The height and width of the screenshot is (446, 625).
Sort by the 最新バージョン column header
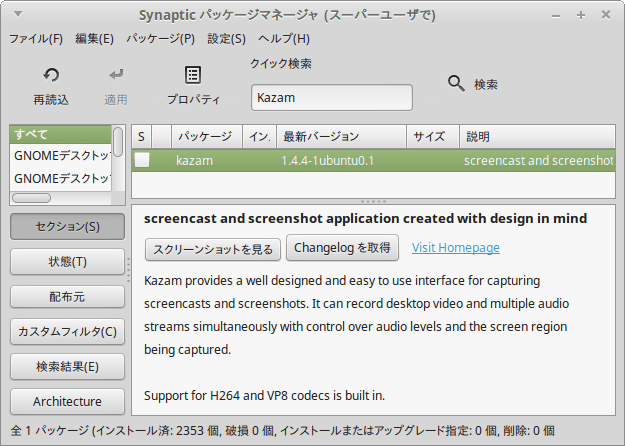coord(342,137)
